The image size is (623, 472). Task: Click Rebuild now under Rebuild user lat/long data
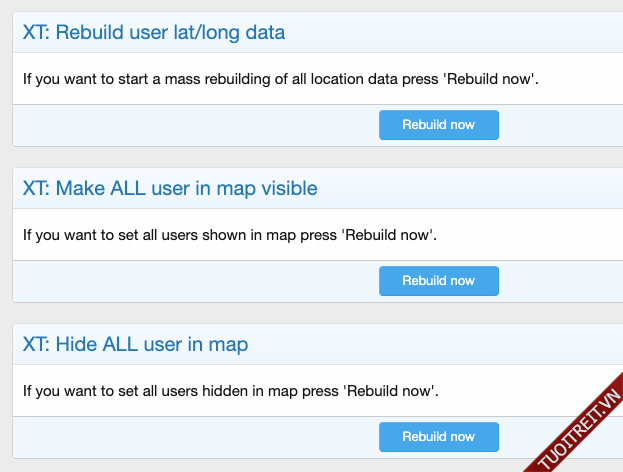click(x=438, y=125)
